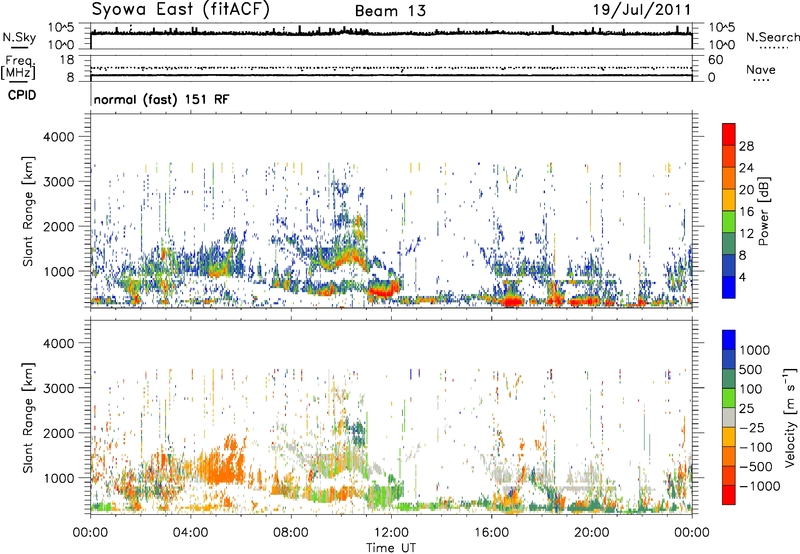The height and width of the screenshot is (554, 800).
Task: Click the '500' tick on the velocity color bar
Action: [751, 369]
